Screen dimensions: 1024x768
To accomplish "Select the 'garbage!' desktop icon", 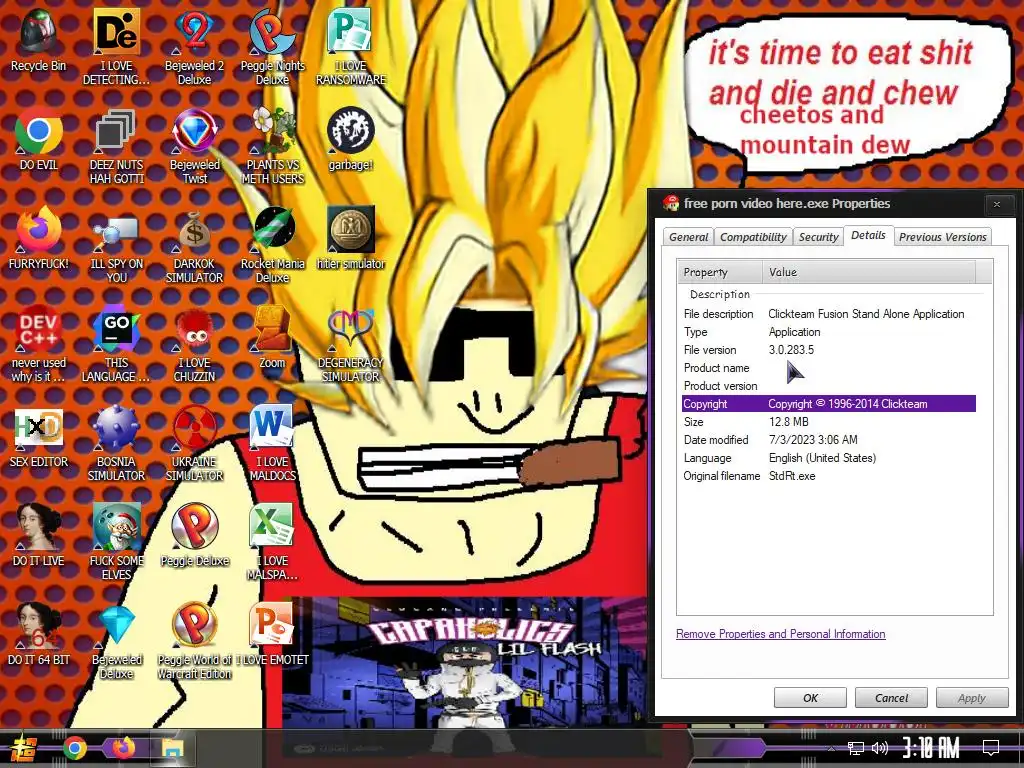I will tap(351, 139).
